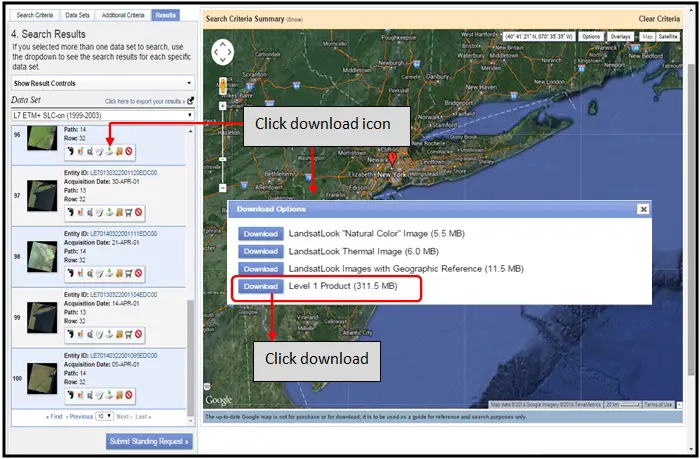Click the map pan control

tap(222, 52)
